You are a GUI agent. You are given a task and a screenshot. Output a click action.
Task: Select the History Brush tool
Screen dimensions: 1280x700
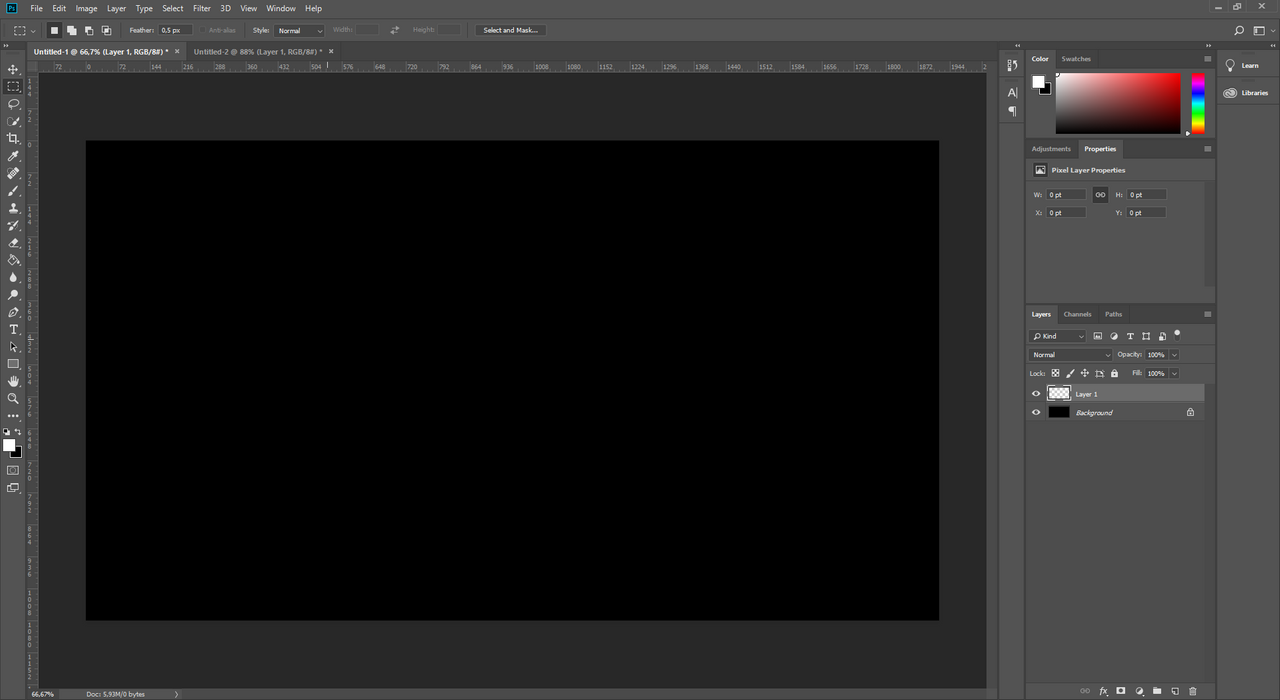pos(13,225)
